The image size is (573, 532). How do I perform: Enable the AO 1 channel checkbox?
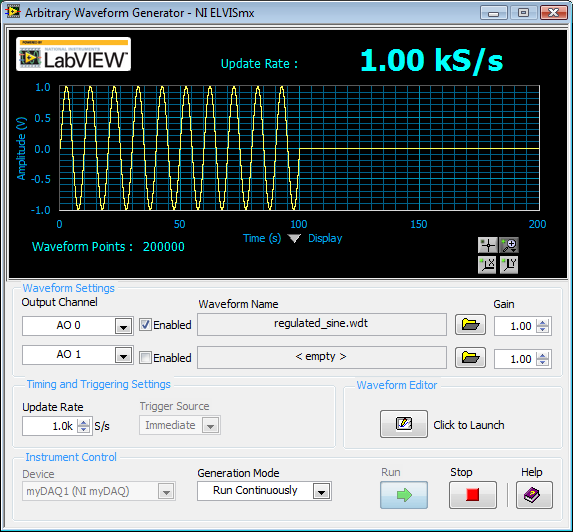click(145, 358)
